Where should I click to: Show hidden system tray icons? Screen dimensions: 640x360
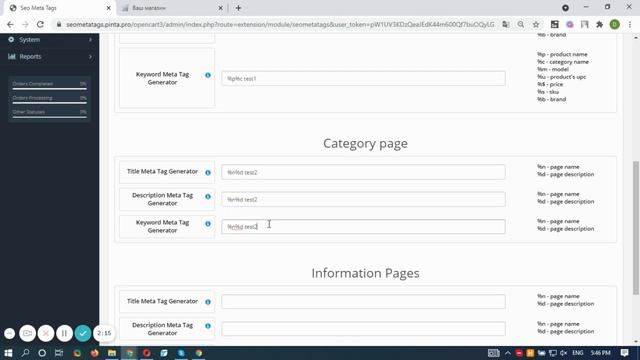click(508, 353)
